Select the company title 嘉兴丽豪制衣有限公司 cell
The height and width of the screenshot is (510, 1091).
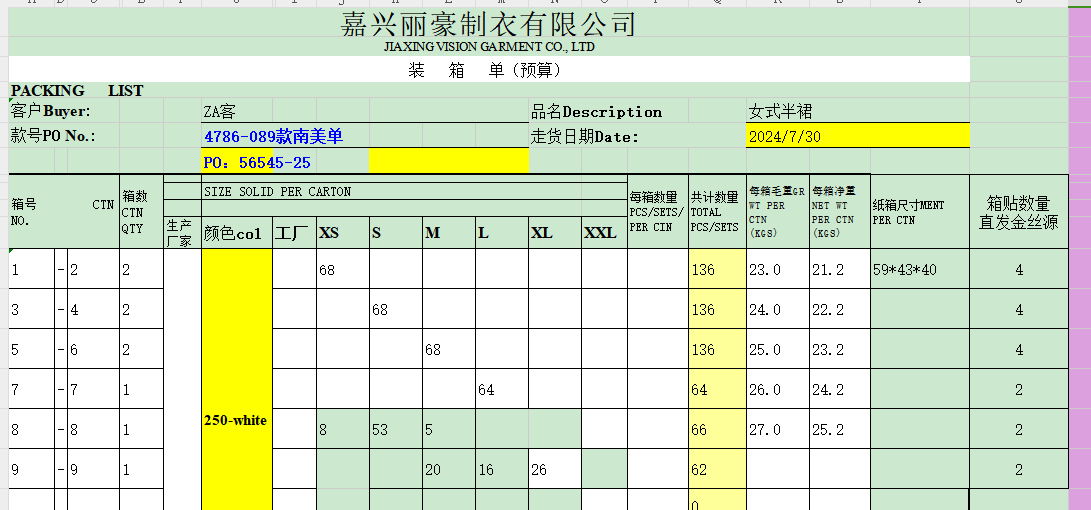(489, 24)
